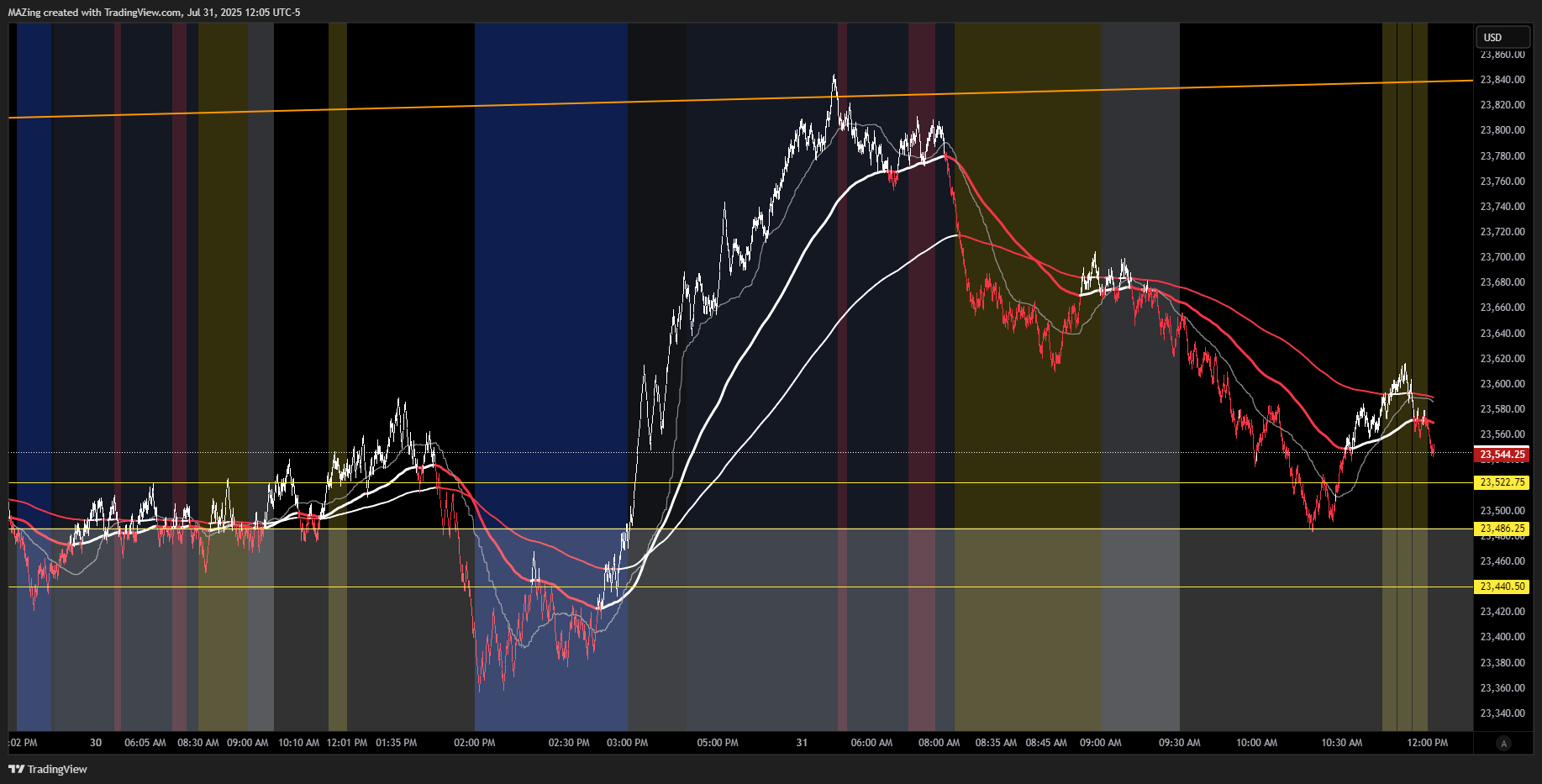Screen dimensions: 1542x784
Task: Click the 23,420.00 price axis value
Action: click(1503, 612)
